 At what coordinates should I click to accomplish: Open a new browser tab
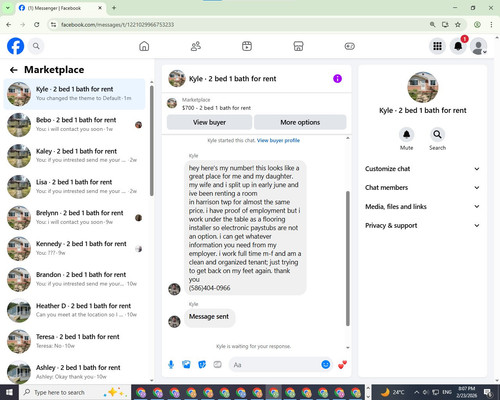[114, 8]
